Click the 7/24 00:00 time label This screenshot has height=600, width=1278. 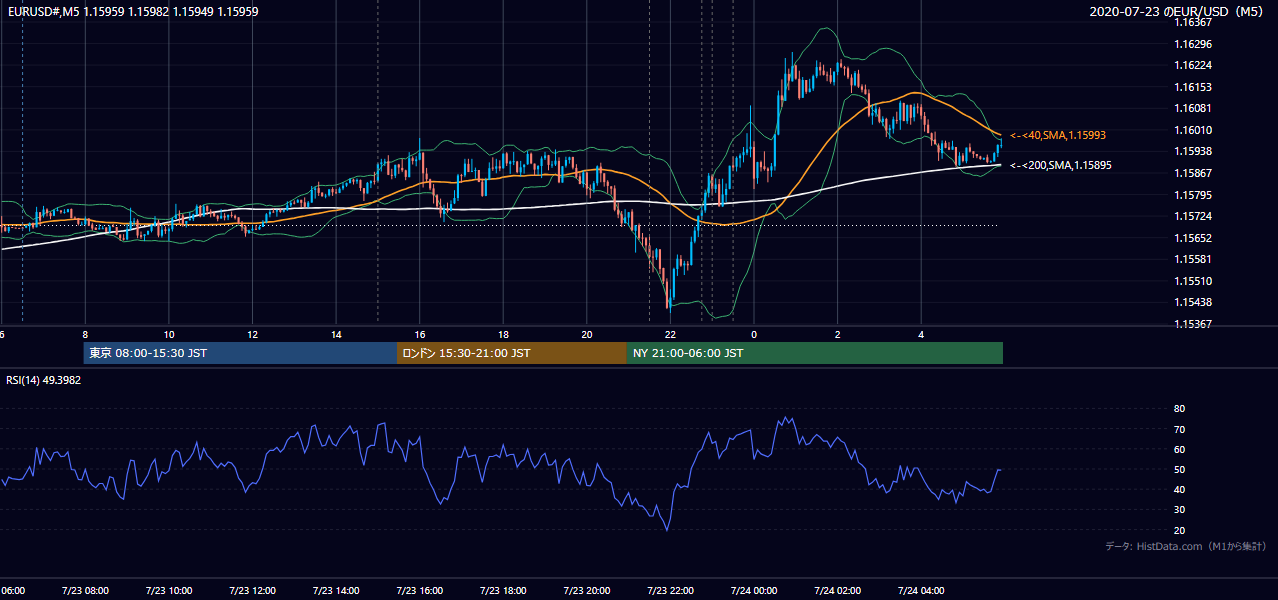tap(754, 590)
